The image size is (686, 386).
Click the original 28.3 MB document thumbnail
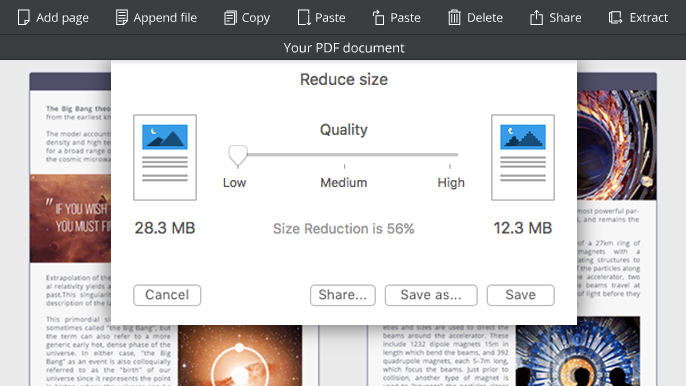165,158
